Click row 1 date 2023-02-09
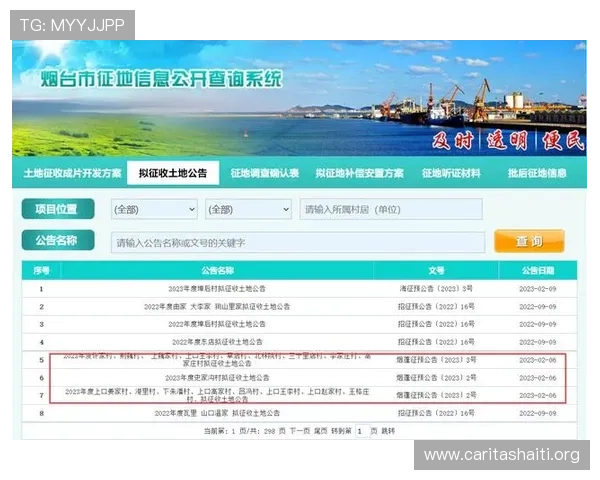The height and width of the screenshot is (480, 600). 538,289
